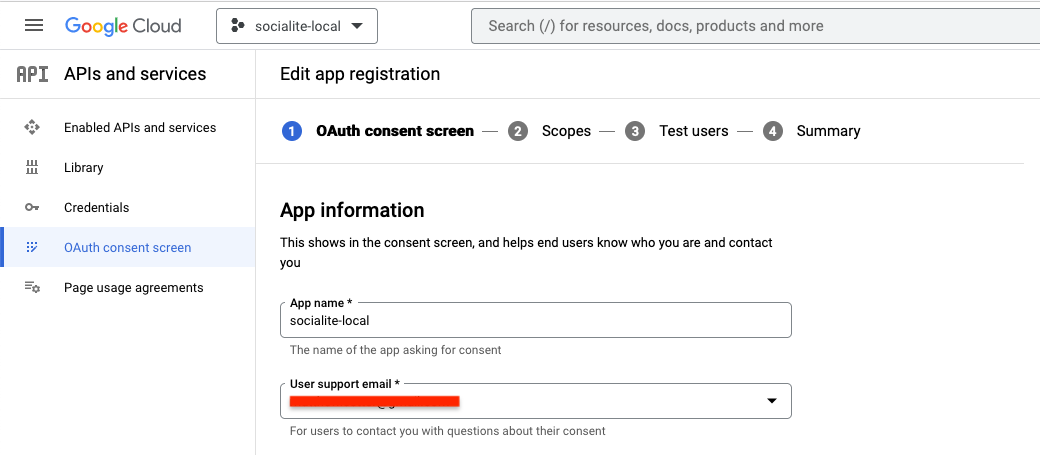The width and height of the screenshot is (1040, 455).
Task: Open Page usage agreements
Action: tap(134, 287)
